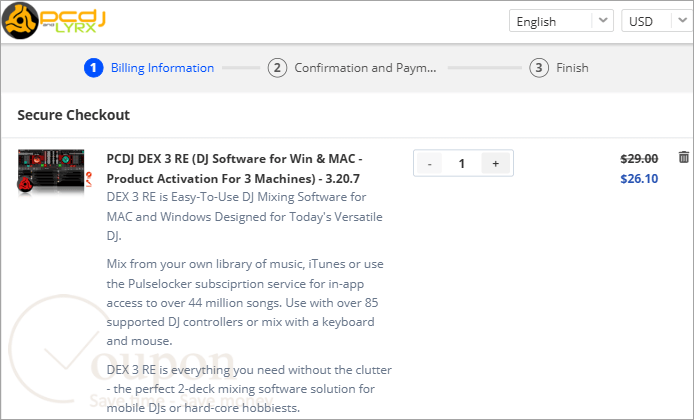Image resolution: width=694 pixels, height=420 pixels.
Task: Click the PCDJ DEX 3 RE product title
Action: [x=235, y=169]
